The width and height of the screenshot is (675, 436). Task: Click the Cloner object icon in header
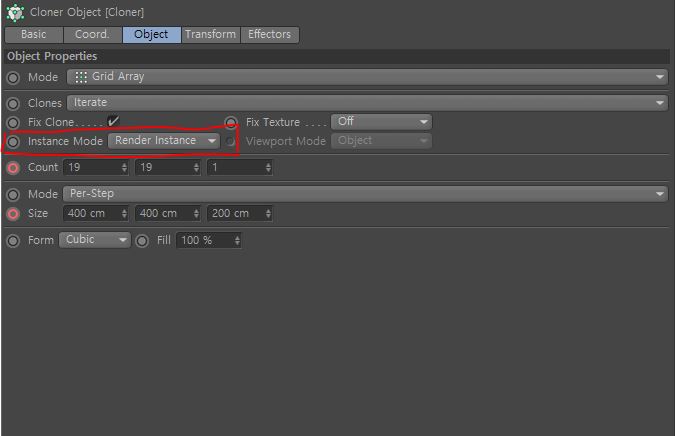15,12
